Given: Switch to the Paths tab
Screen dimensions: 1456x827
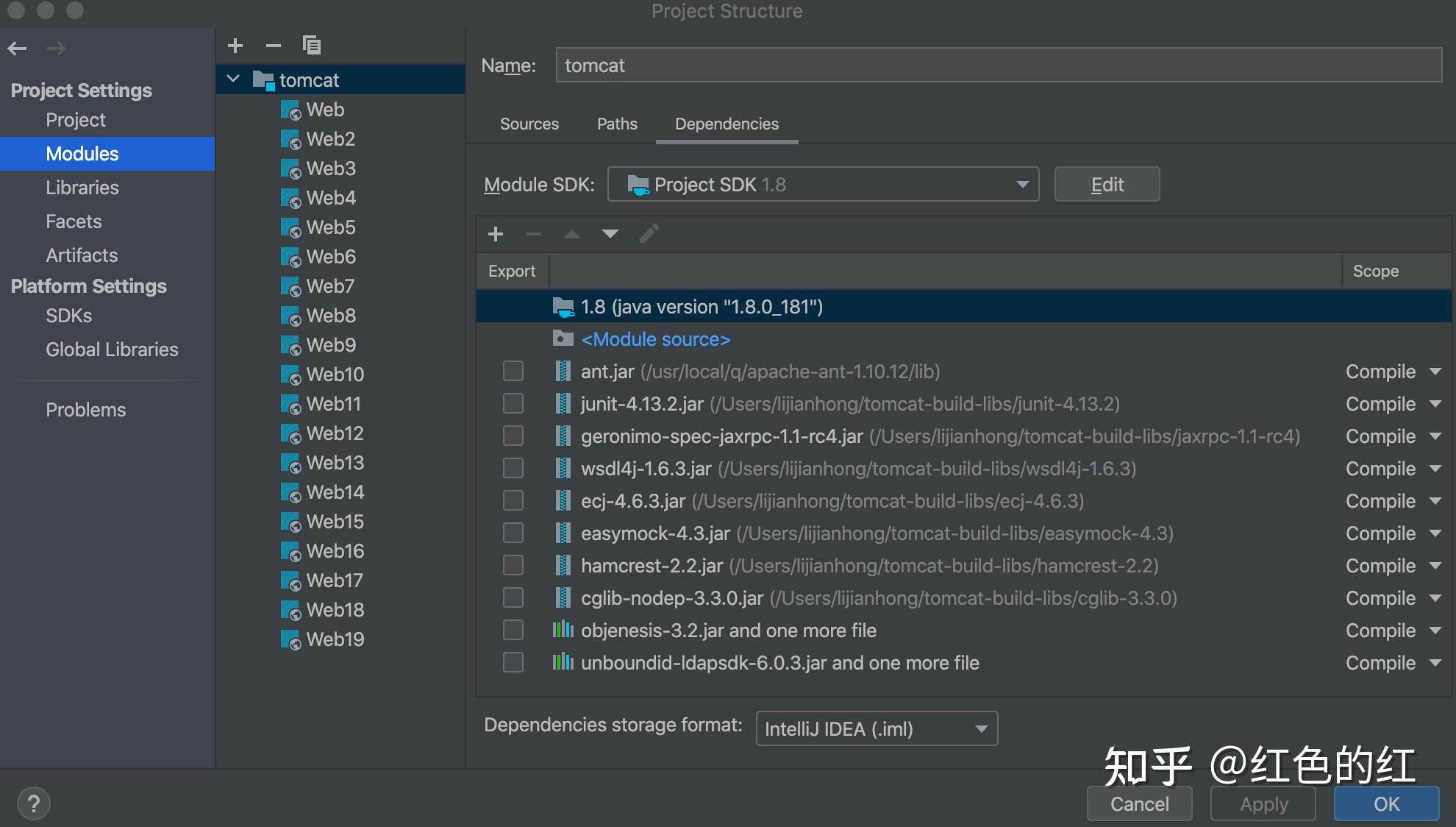Looking at the screenshot, I should (x=617, y=124).
